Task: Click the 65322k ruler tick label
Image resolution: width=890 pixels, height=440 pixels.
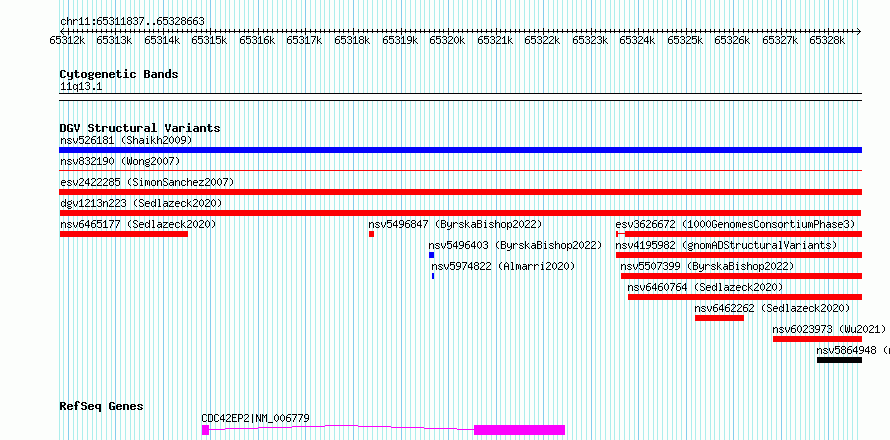Action: click(x=542, y=40)
